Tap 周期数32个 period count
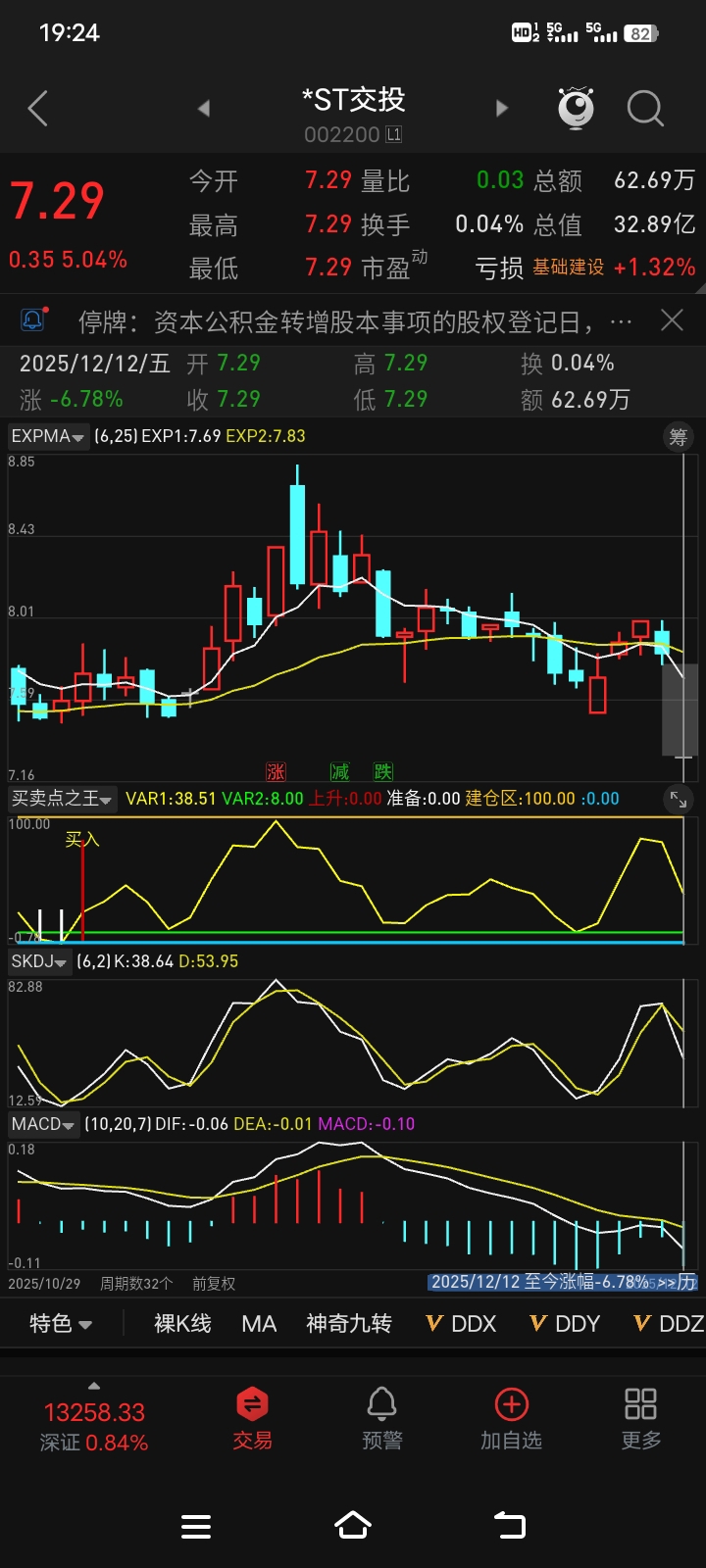 click(136, 1283)
